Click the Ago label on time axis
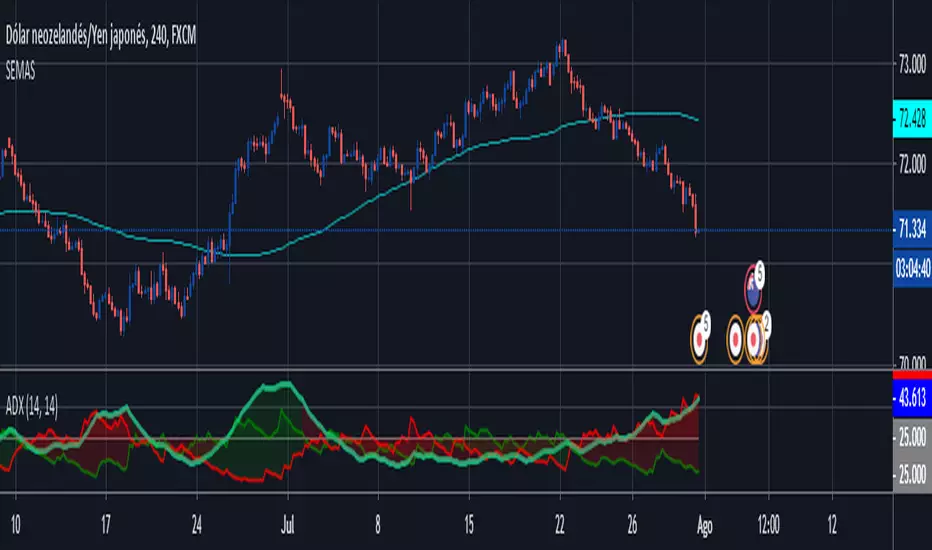 704,526
